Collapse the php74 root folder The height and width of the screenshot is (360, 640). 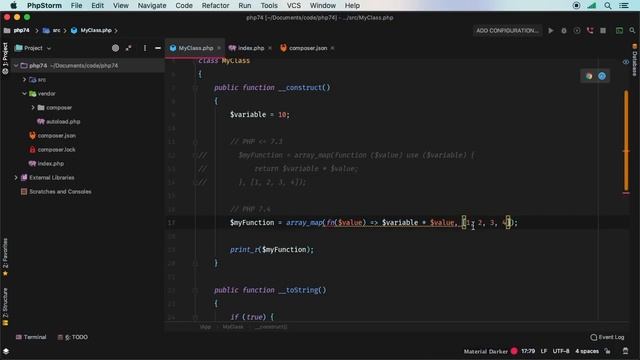coord(16,66)
